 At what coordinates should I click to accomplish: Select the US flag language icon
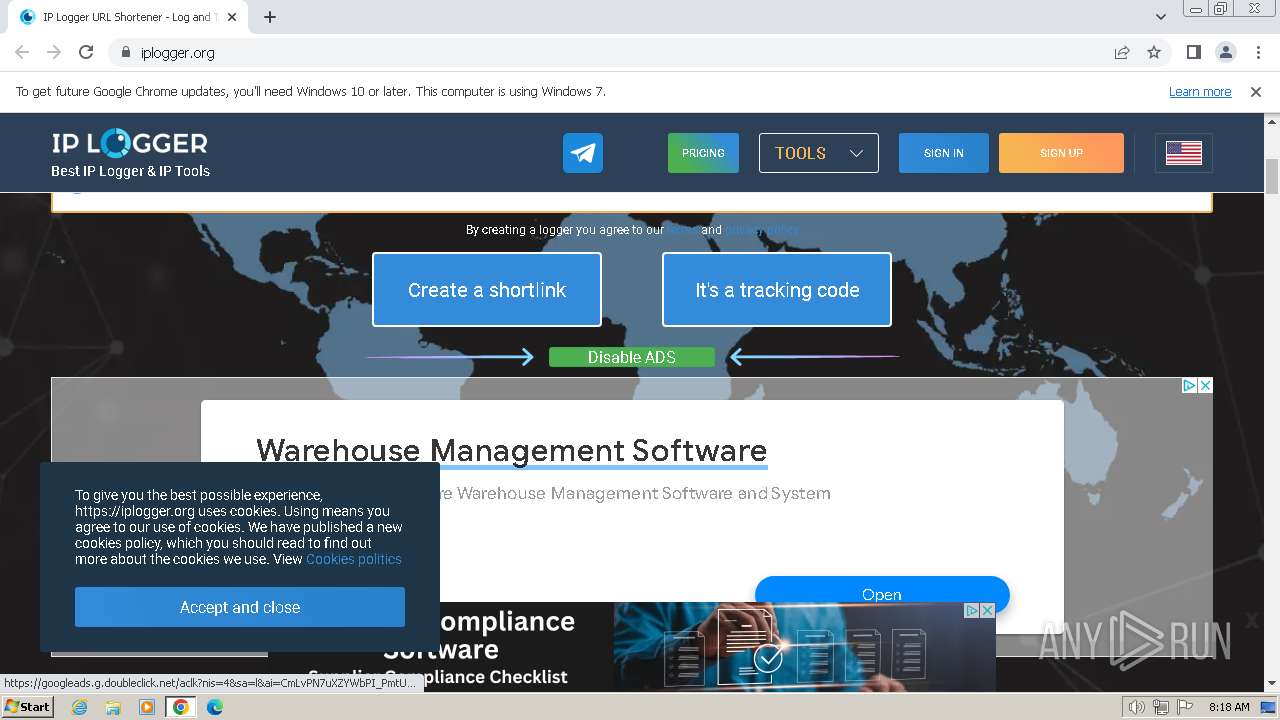click(x=1184, y=153)
